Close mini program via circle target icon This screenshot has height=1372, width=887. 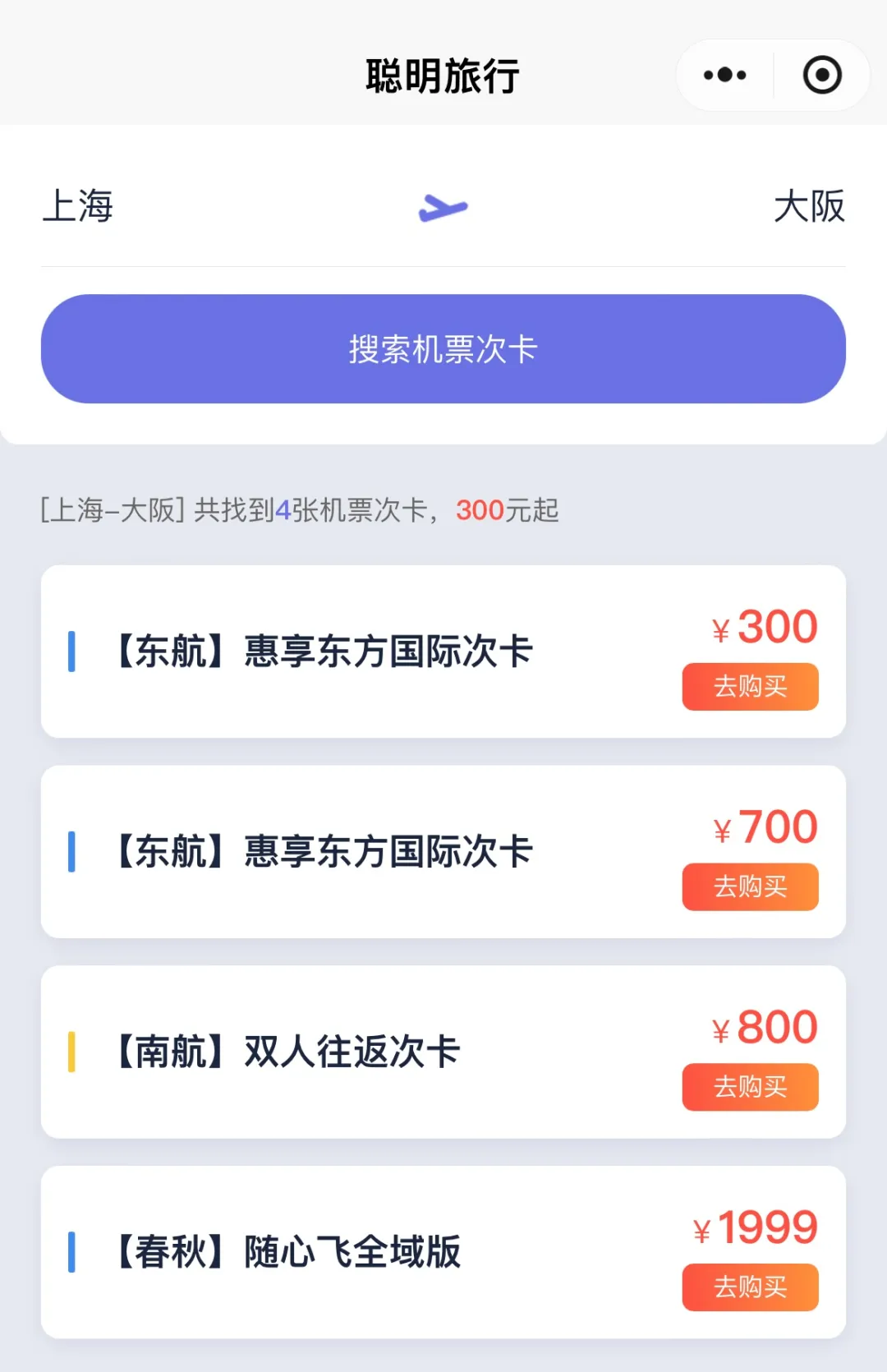pos(821,75)
